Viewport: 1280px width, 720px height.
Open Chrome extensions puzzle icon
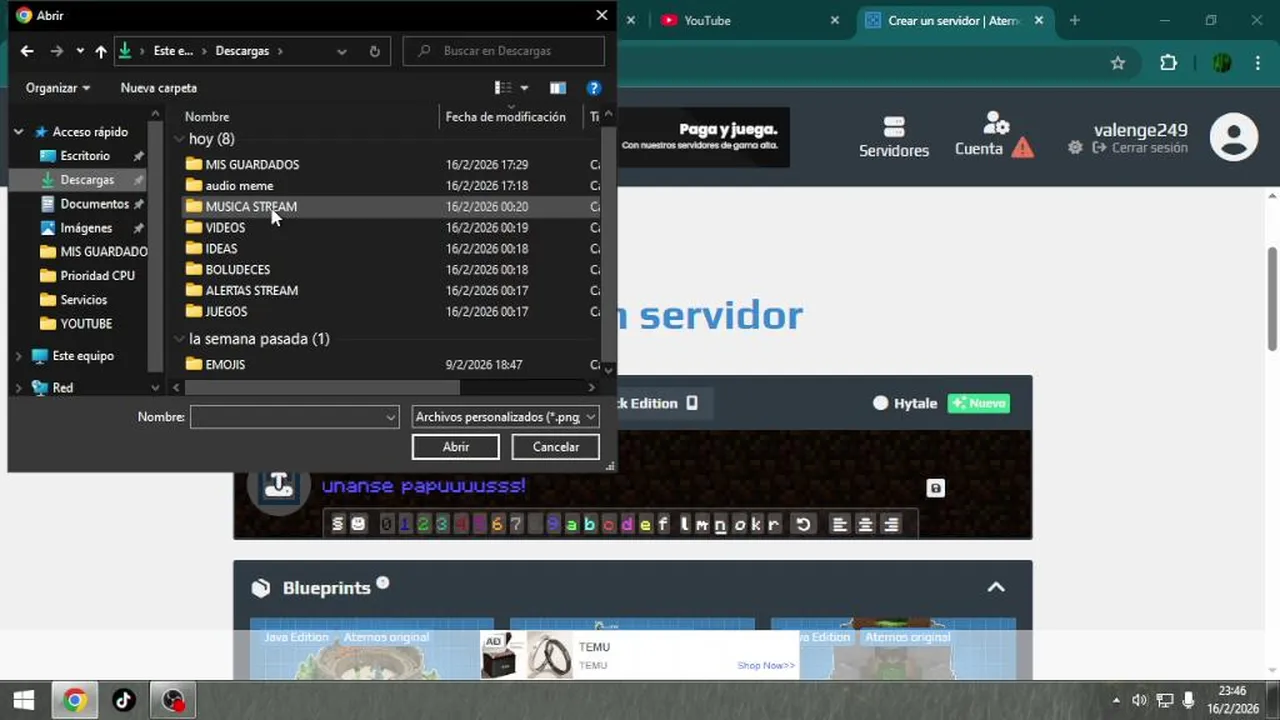pos(1168,63)
